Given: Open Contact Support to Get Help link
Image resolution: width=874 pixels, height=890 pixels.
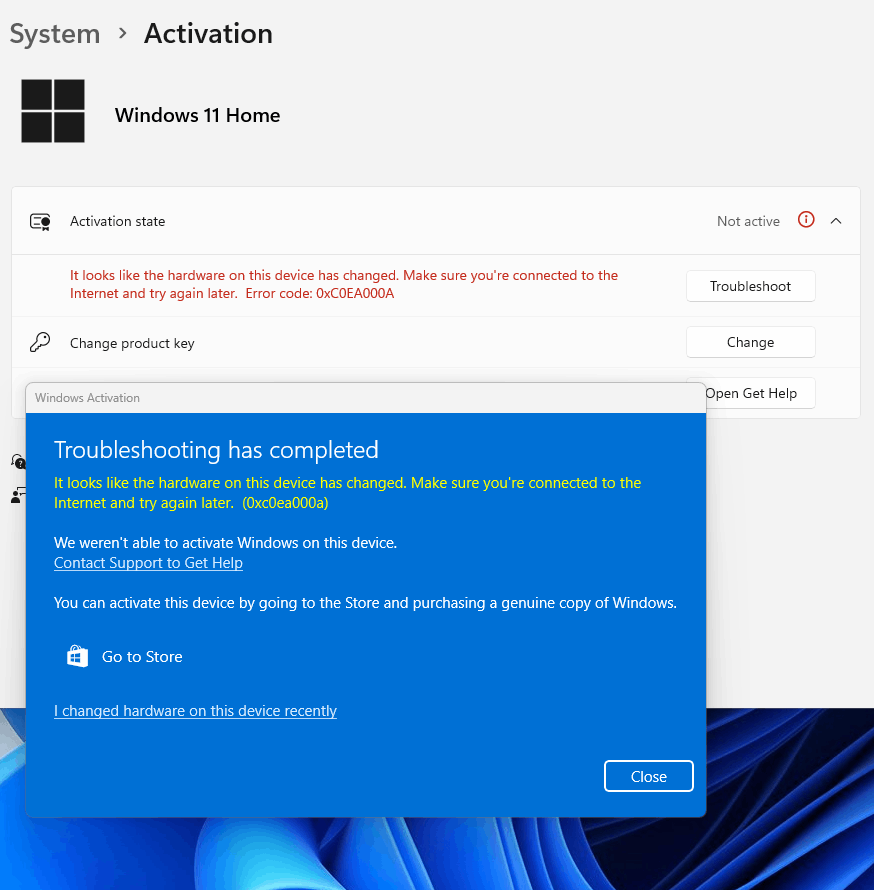Looking at the screenshot, I should click(148, 563).
